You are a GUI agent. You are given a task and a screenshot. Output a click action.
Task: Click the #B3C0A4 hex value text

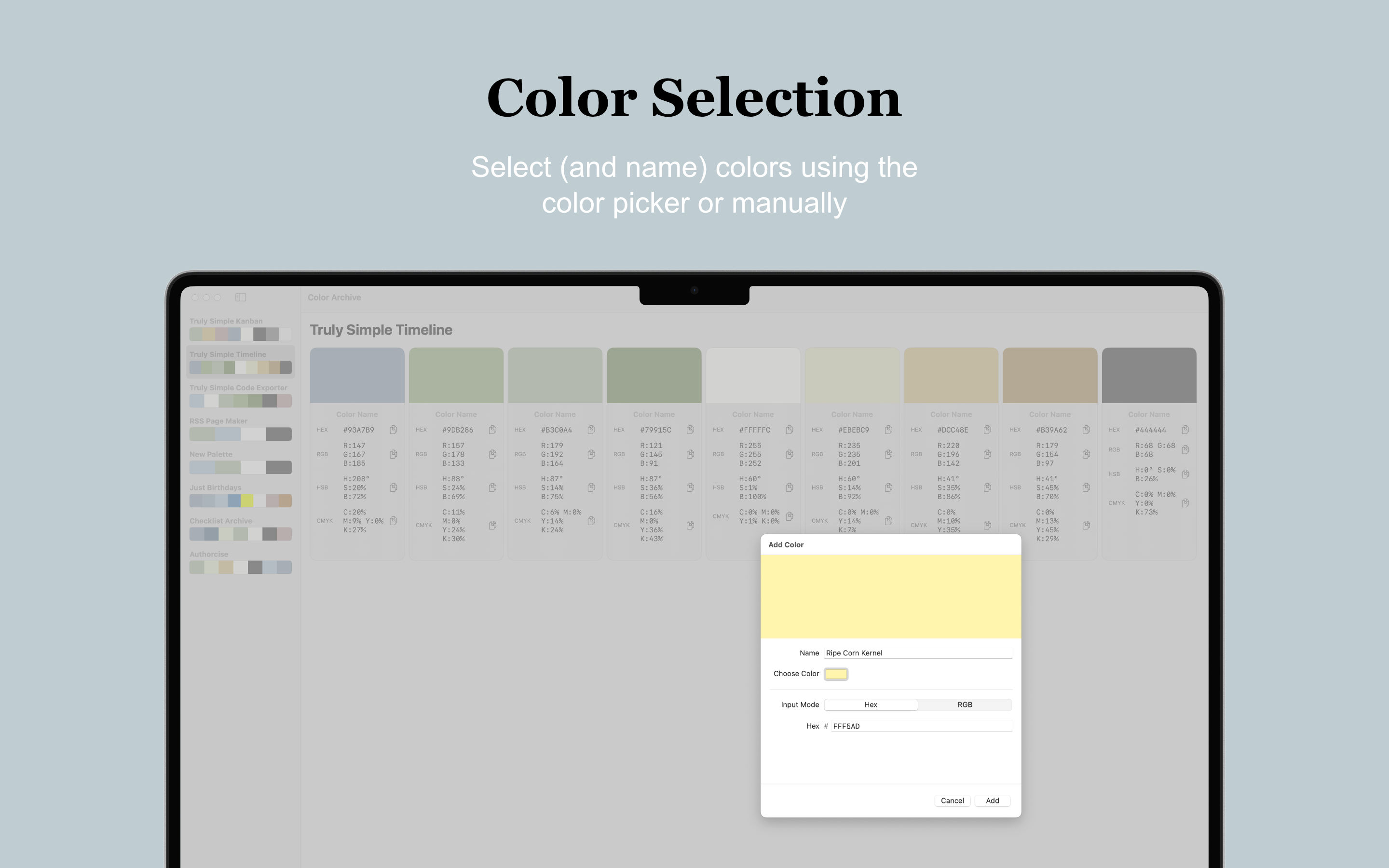(x=556, y=430)
